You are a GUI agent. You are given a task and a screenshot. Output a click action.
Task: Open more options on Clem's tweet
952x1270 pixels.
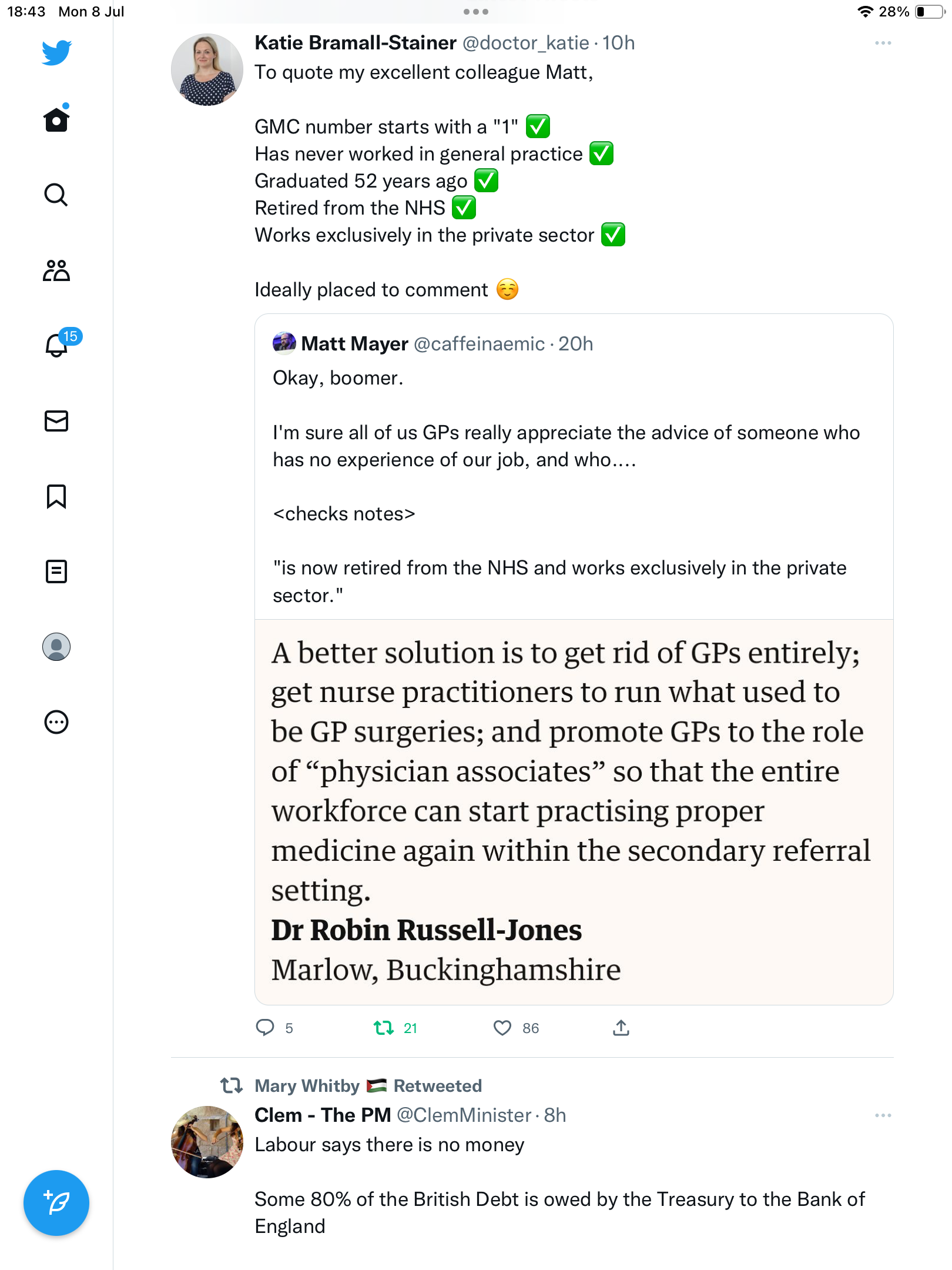[x=883, y=1115]
